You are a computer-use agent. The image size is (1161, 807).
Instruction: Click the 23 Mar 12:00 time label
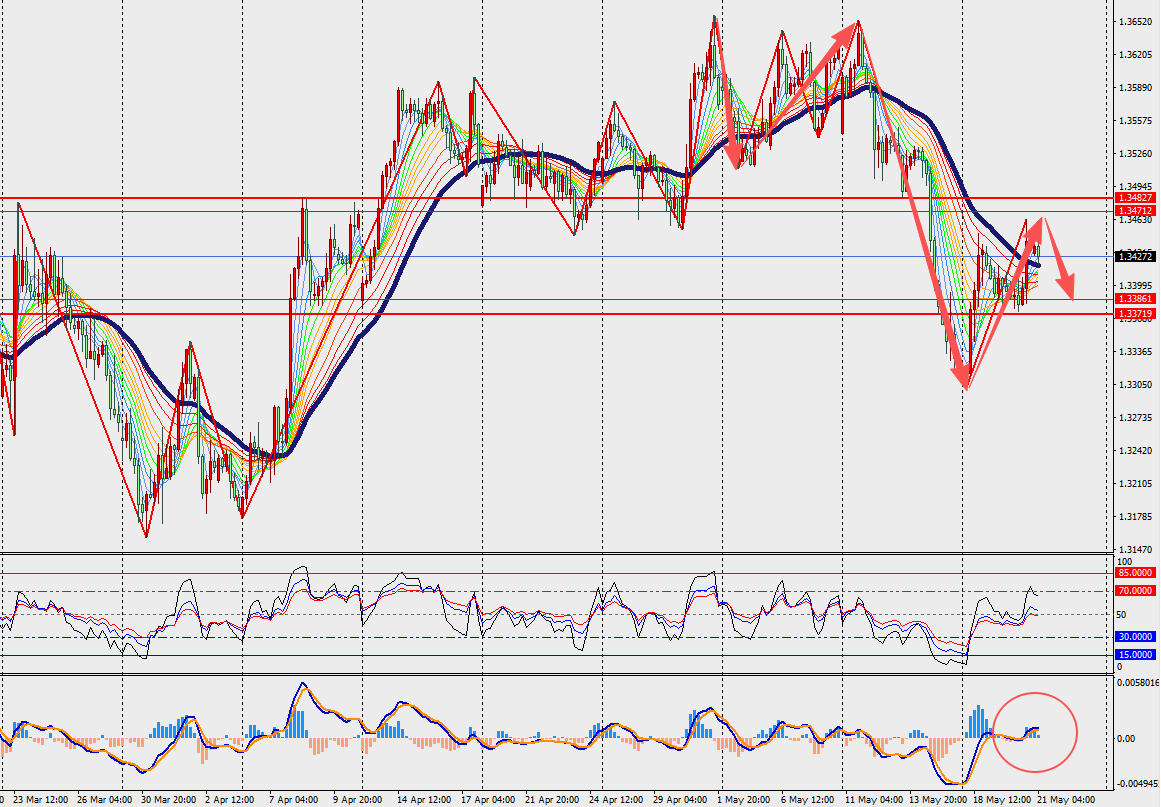tap(41, 800)
